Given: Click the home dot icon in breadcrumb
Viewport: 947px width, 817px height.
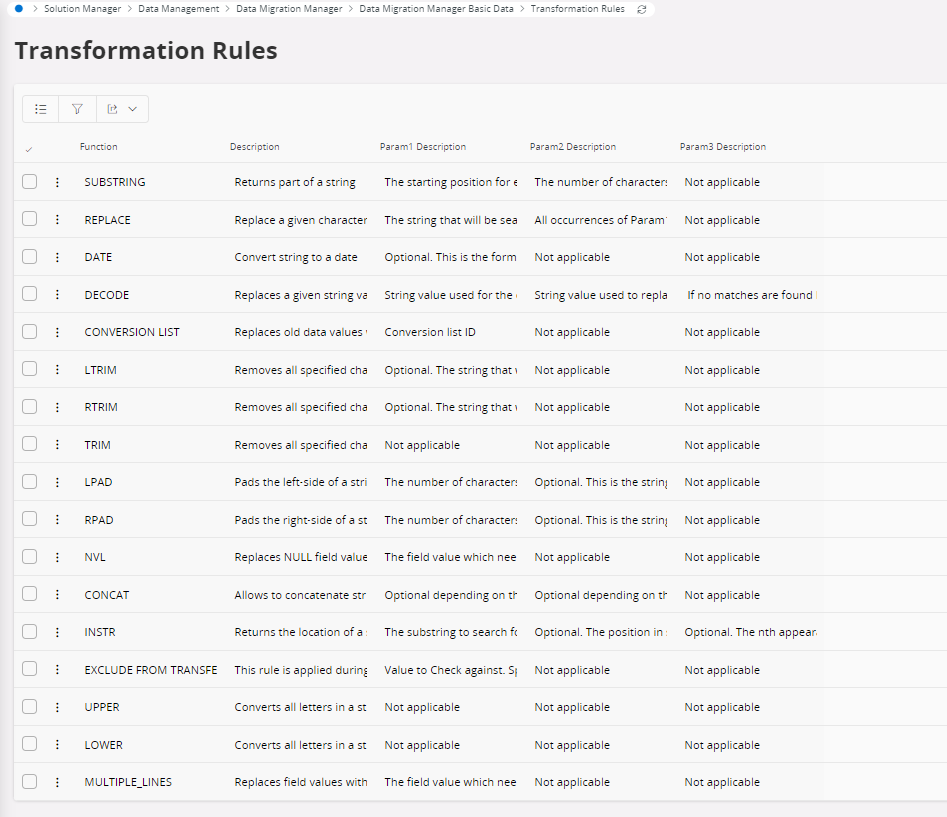Looking at the screenshot, I should [19, 9].
